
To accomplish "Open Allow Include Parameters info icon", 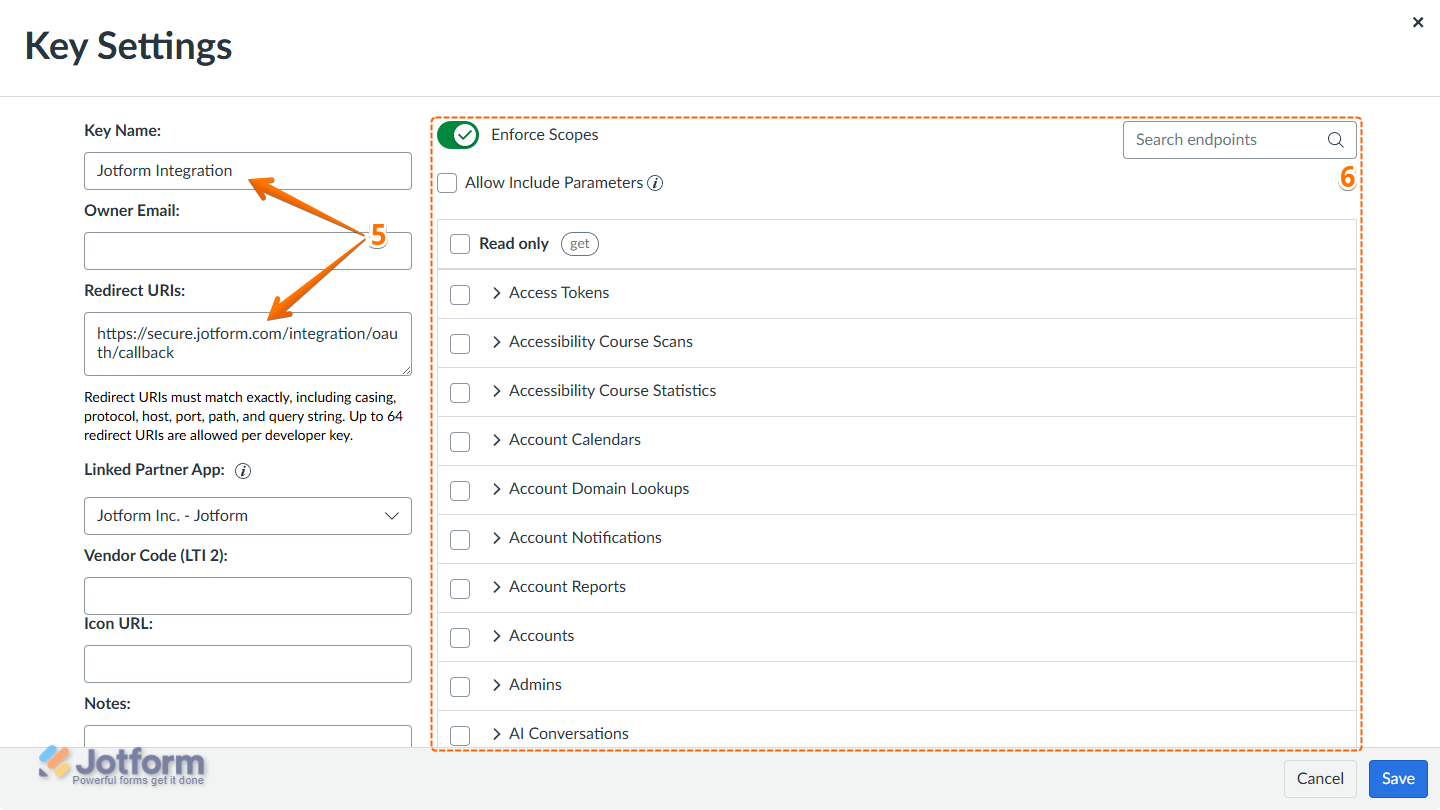I will [655, 183].
